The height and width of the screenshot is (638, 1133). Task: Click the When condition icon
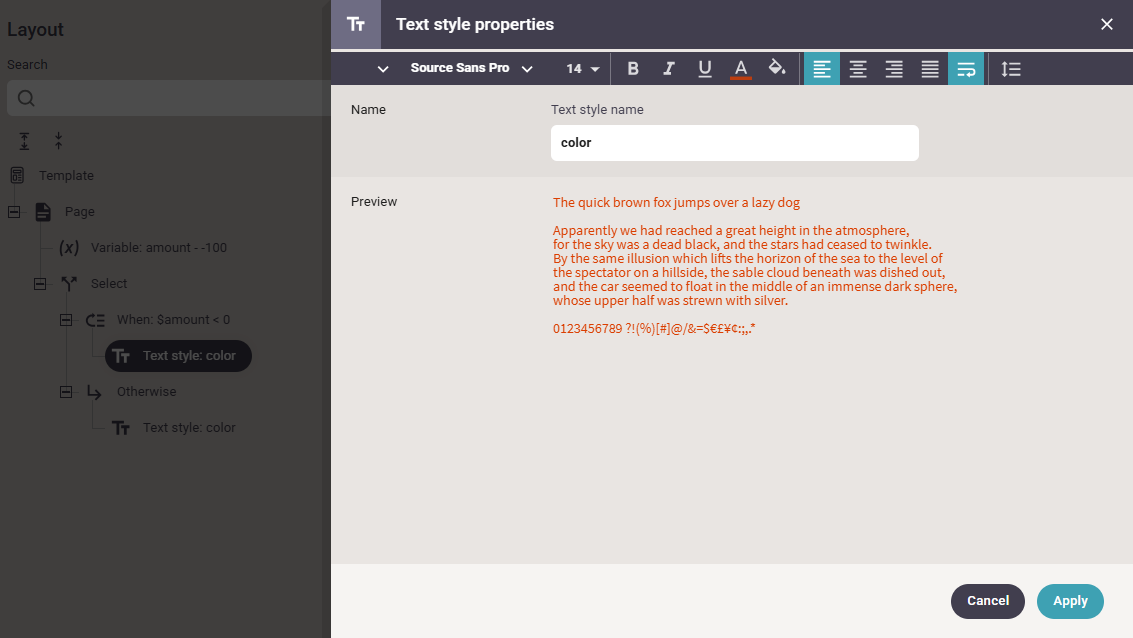point(95,320)
